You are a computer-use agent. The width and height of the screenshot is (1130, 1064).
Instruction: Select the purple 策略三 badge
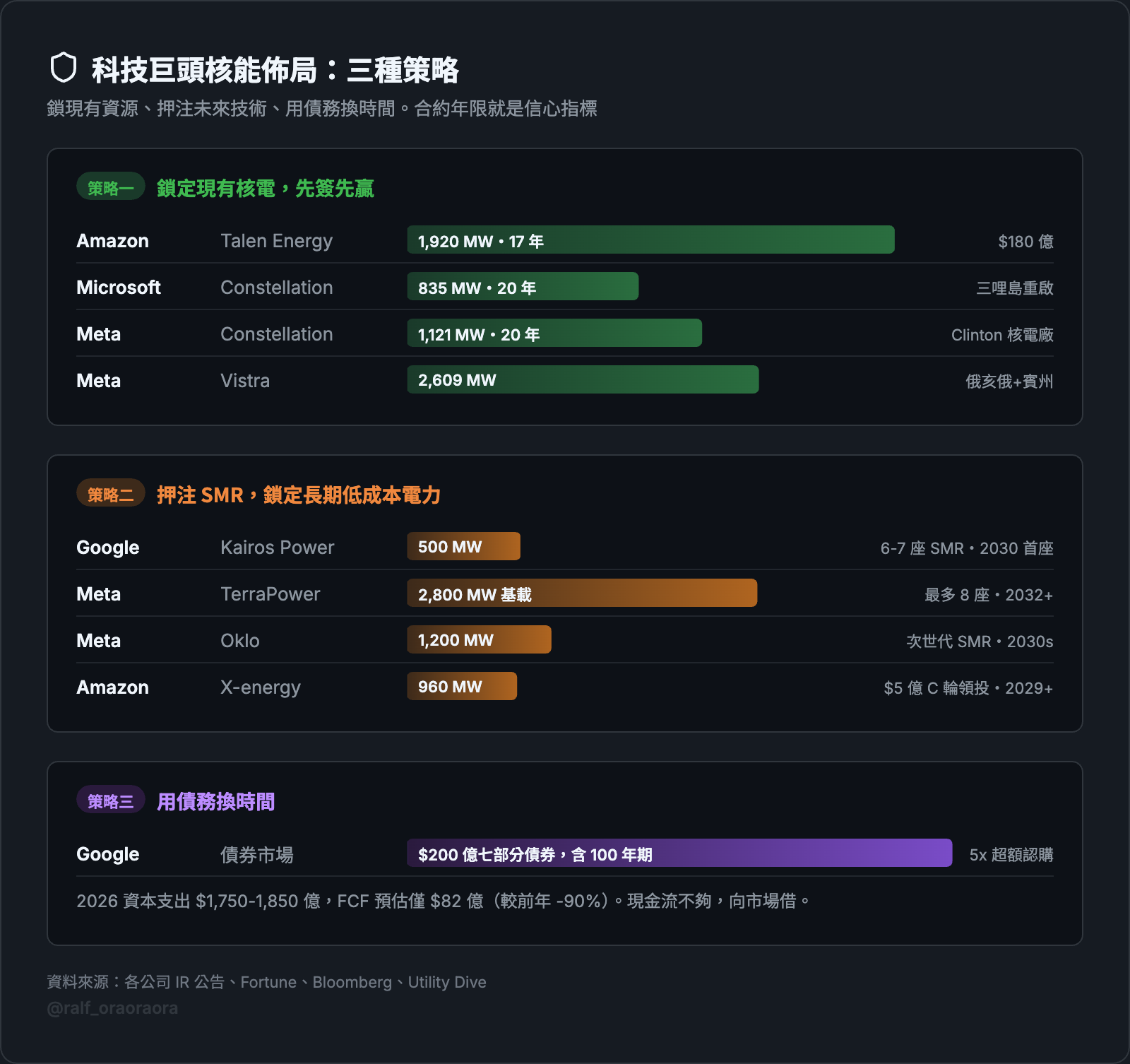[x=111, y=800]
